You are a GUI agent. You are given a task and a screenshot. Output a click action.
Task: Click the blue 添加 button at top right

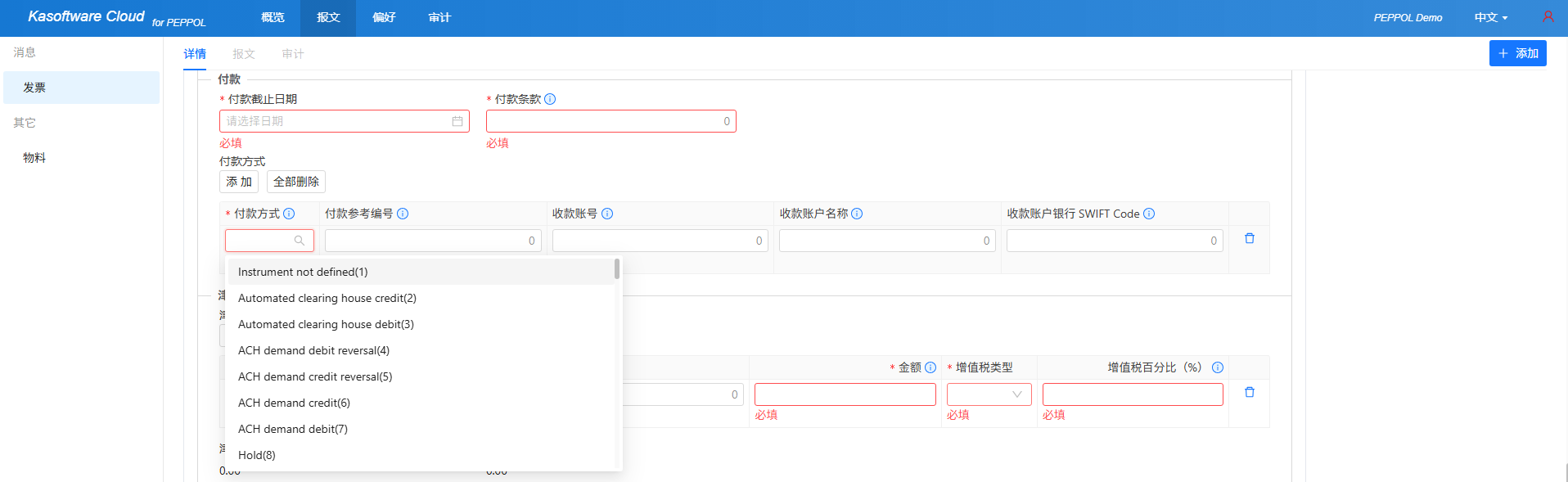point(1517,53)
